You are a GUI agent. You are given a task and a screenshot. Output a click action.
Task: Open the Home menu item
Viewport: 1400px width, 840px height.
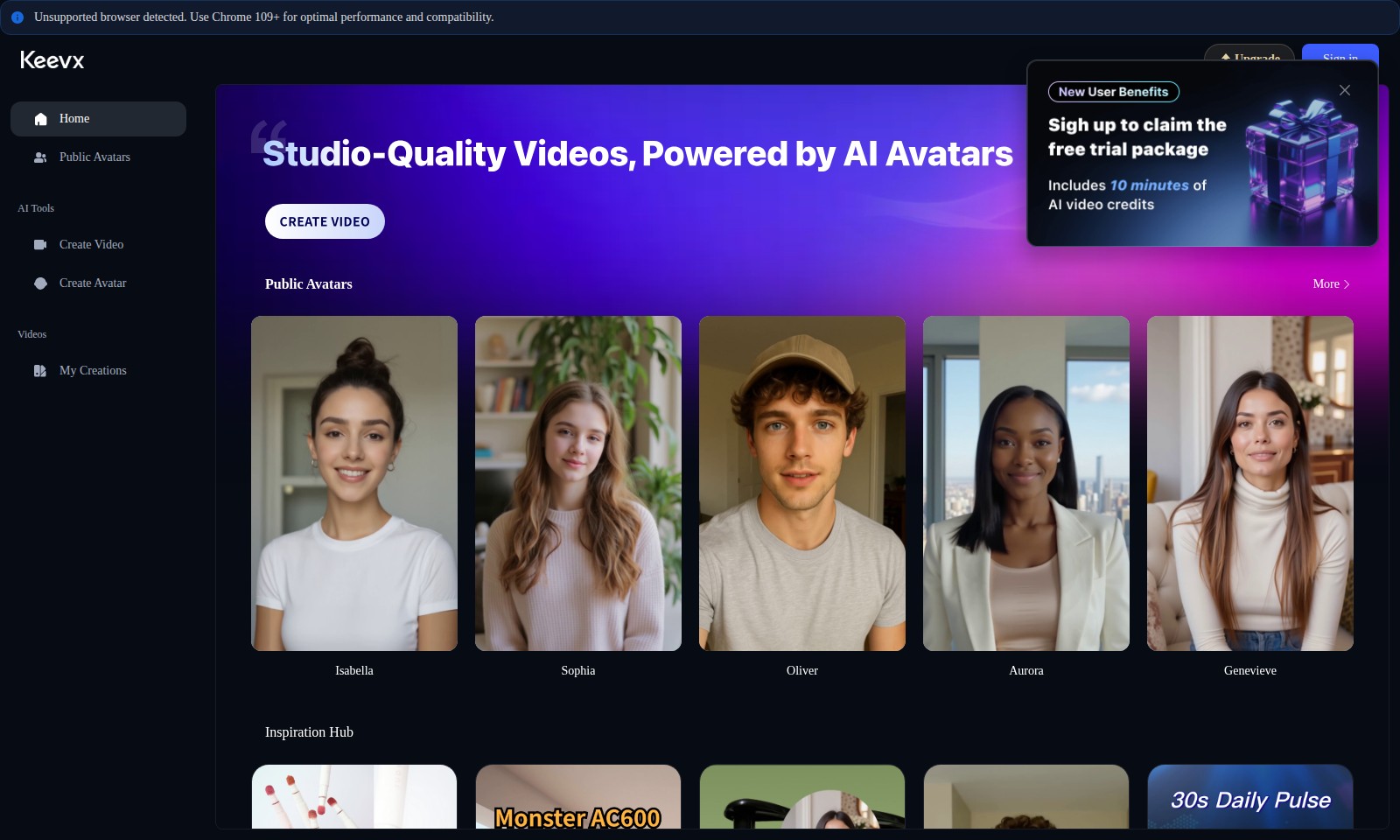tap(98, 119)
